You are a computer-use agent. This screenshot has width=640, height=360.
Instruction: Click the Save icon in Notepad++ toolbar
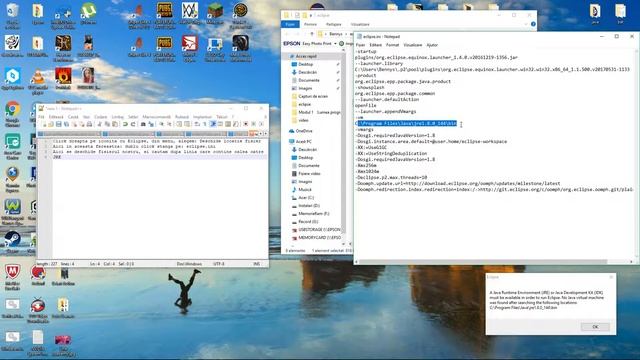(59, 124)
